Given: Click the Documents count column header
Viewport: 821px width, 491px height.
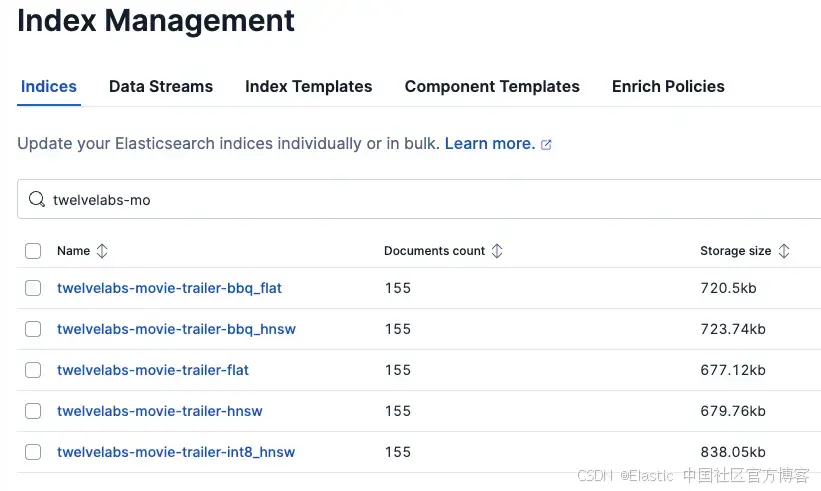Looking at the screenshot, I should coord(435,251).
